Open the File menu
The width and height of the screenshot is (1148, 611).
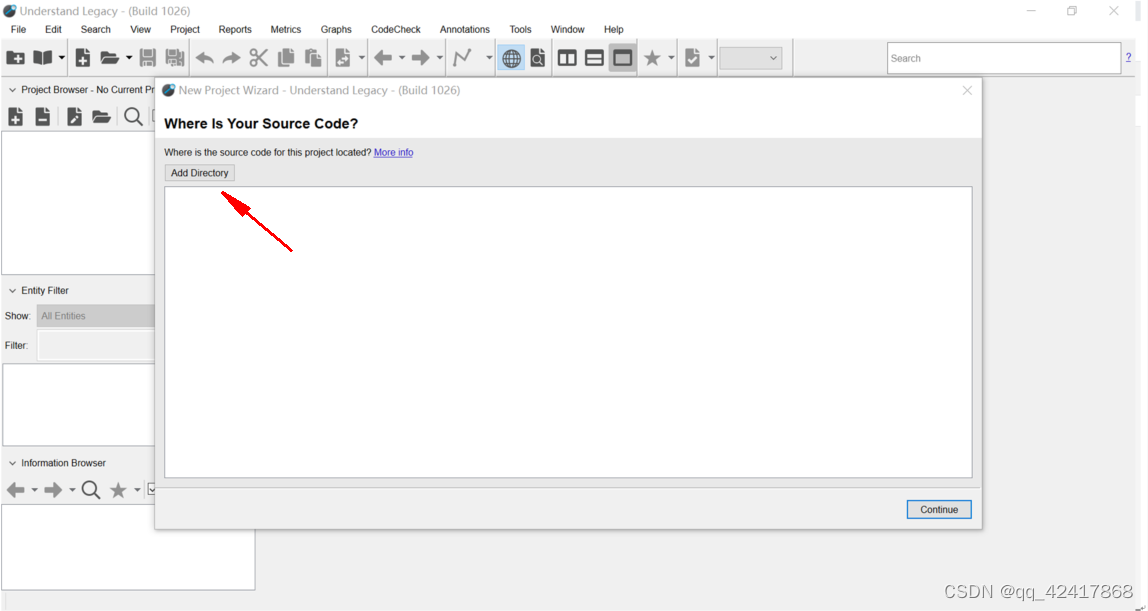tap(18, 29)
